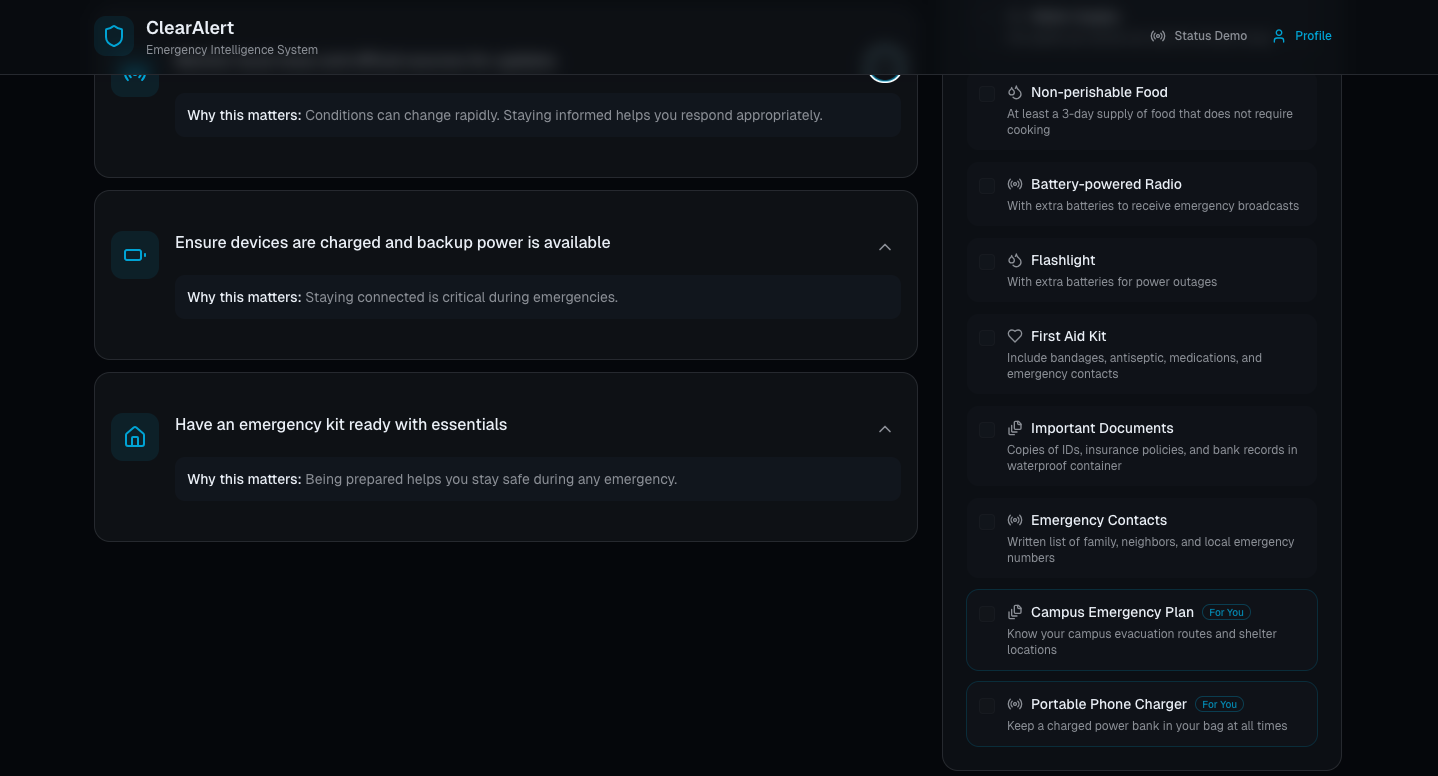Viewport: 1438px width, 776px height.
Task: Click the documents icon beside Campus Emergency Plan
Action: 1015,612
